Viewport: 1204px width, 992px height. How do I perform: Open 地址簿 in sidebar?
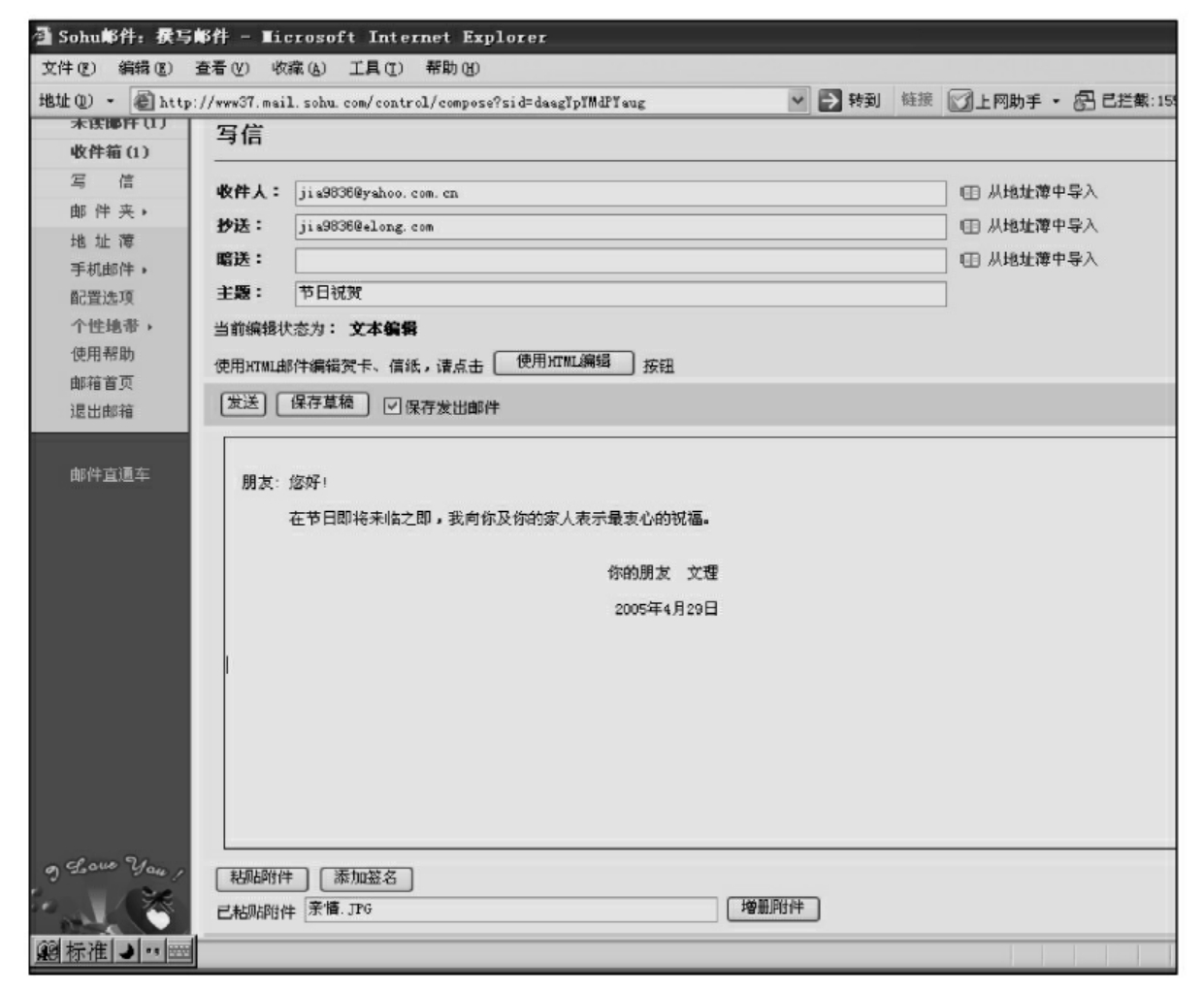tap(102, 240)
